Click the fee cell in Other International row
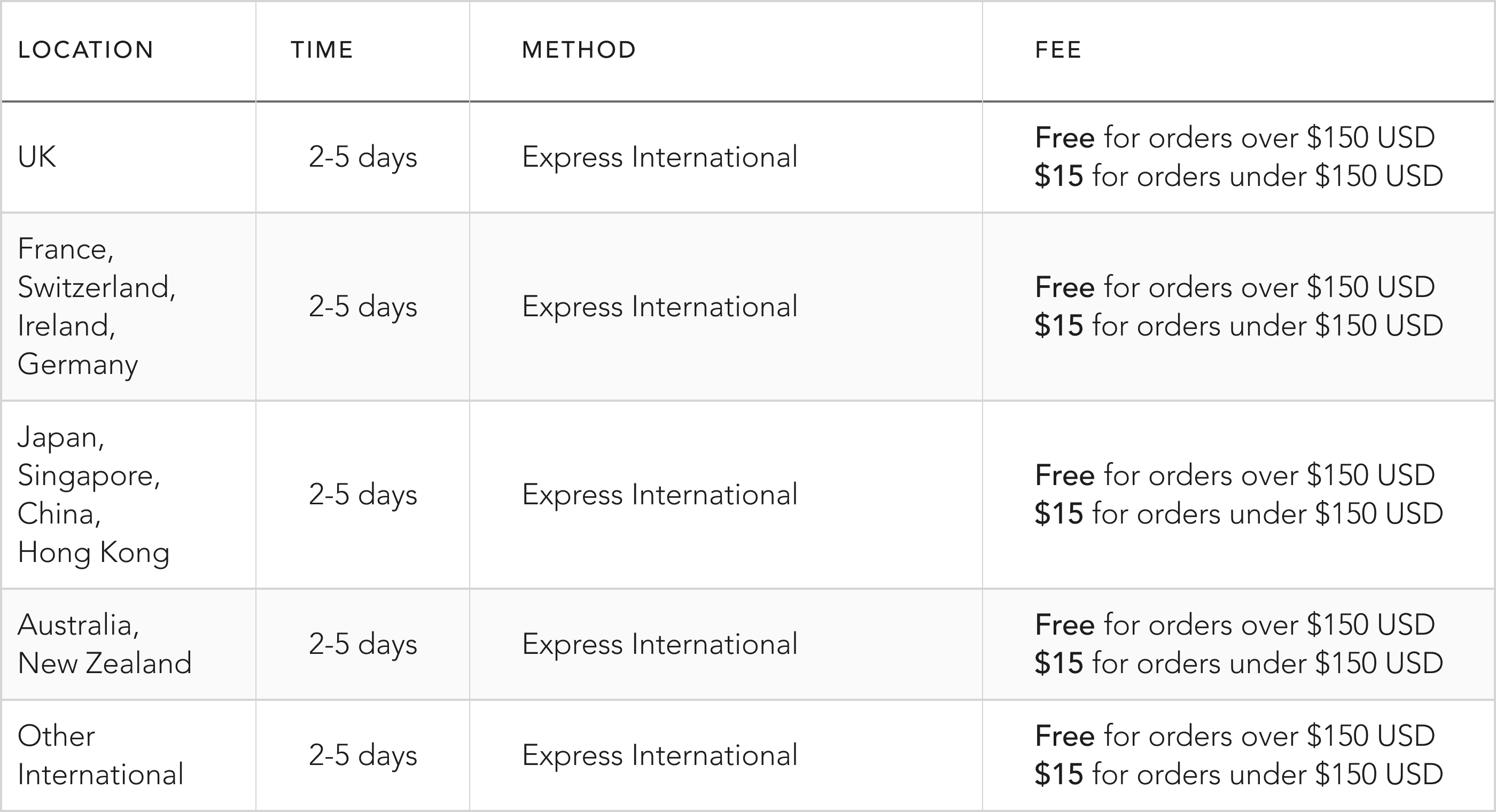The height and width of the screenshot is (812, 1496). coord(1238,755)
